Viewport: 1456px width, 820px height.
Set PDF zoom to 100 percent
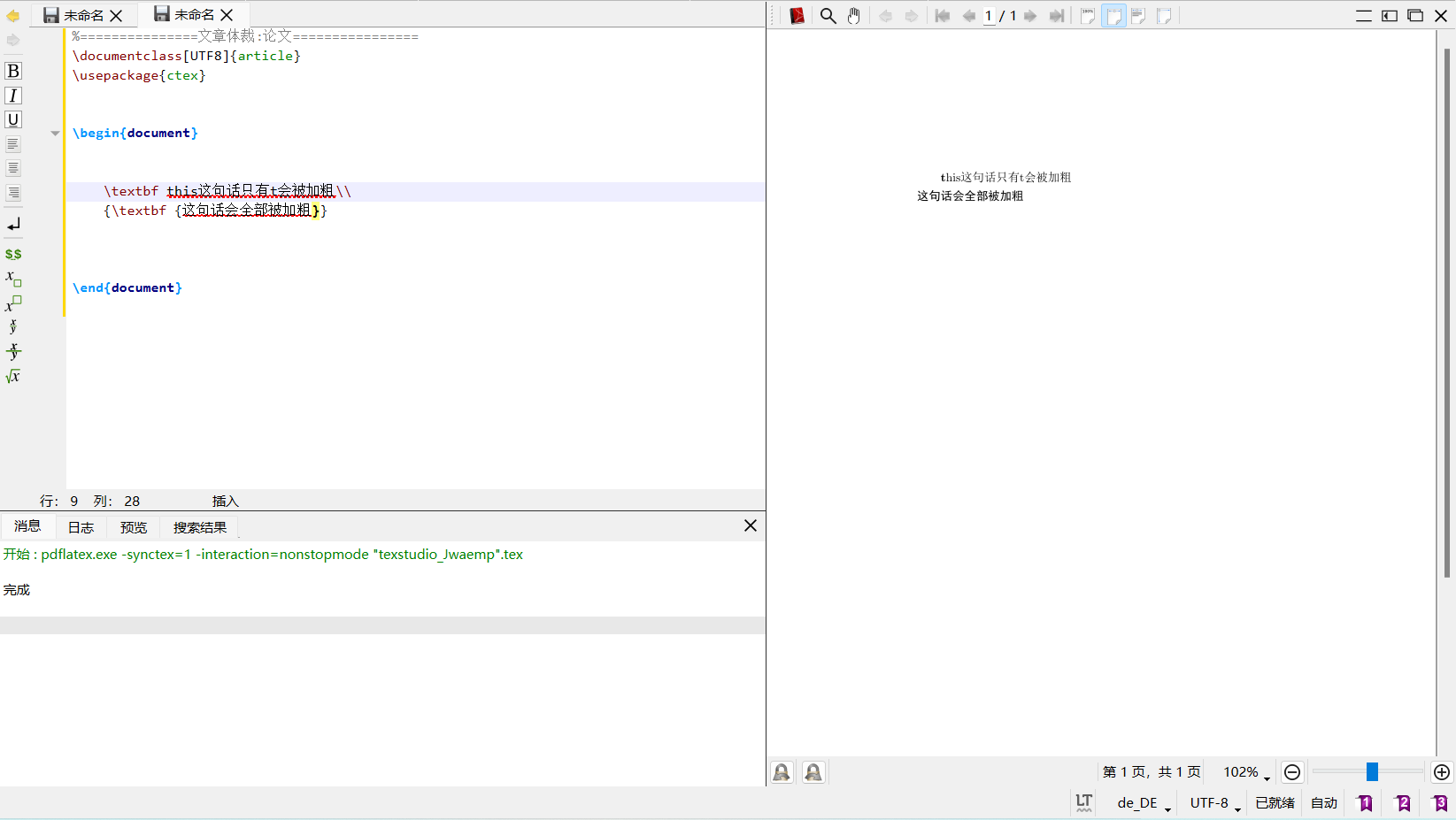(1088, 16)
